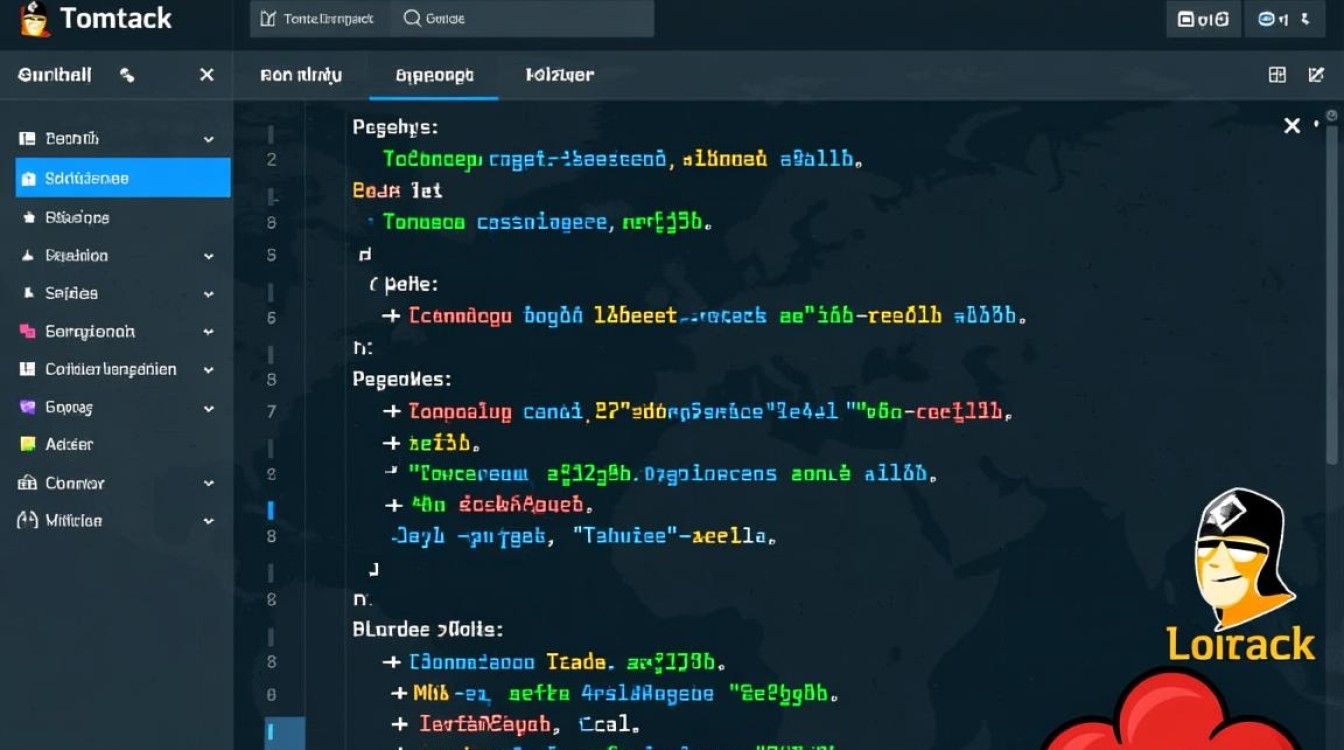This screenshot has width=1344, height=750.
Task: Click the yellow square Adcéer icon
Action: click(27, 445)
